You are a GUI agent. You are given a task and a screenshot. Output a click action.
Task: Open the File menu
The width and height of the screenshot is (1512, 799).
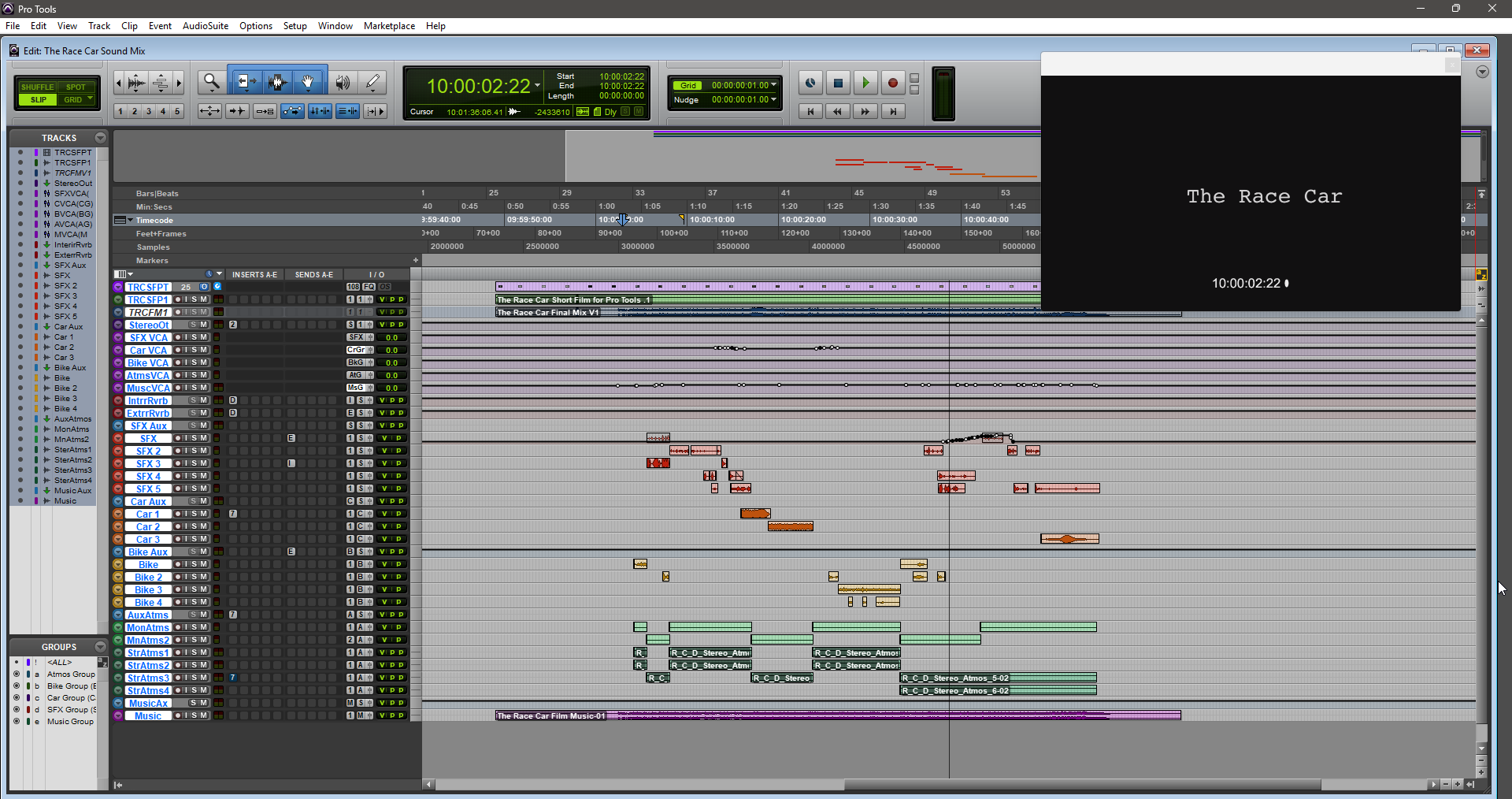[13, 26]
